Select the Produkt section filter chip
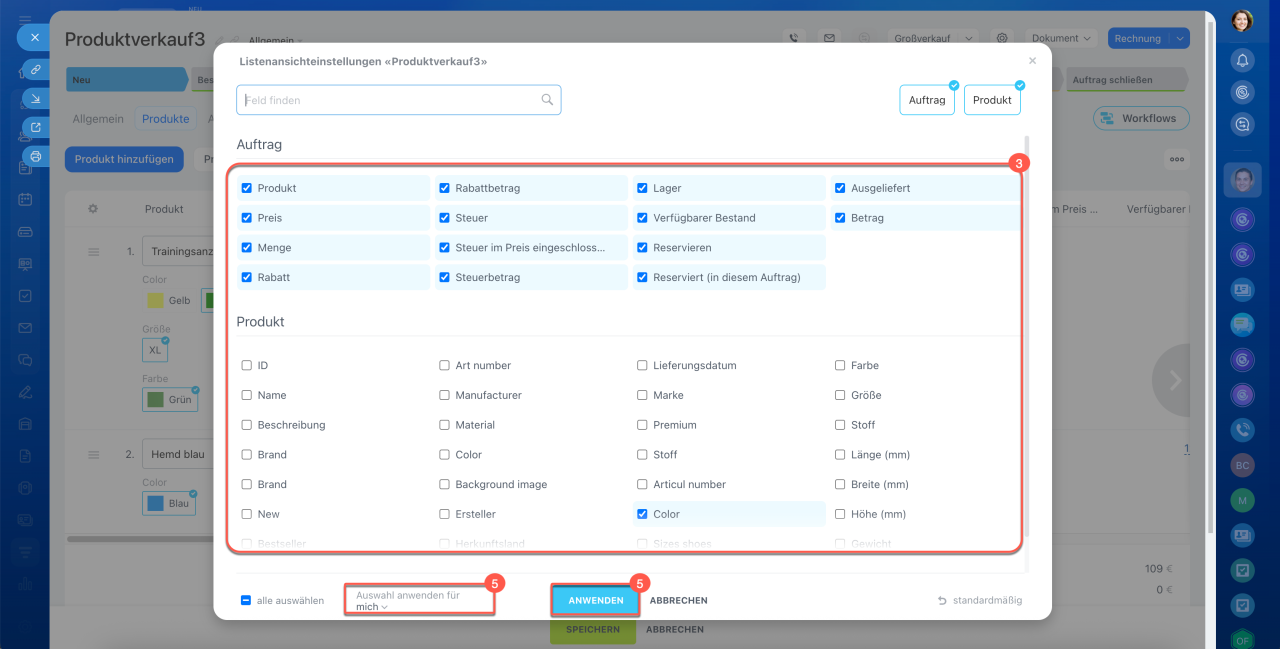1280x649 pixels. point(992,100)
